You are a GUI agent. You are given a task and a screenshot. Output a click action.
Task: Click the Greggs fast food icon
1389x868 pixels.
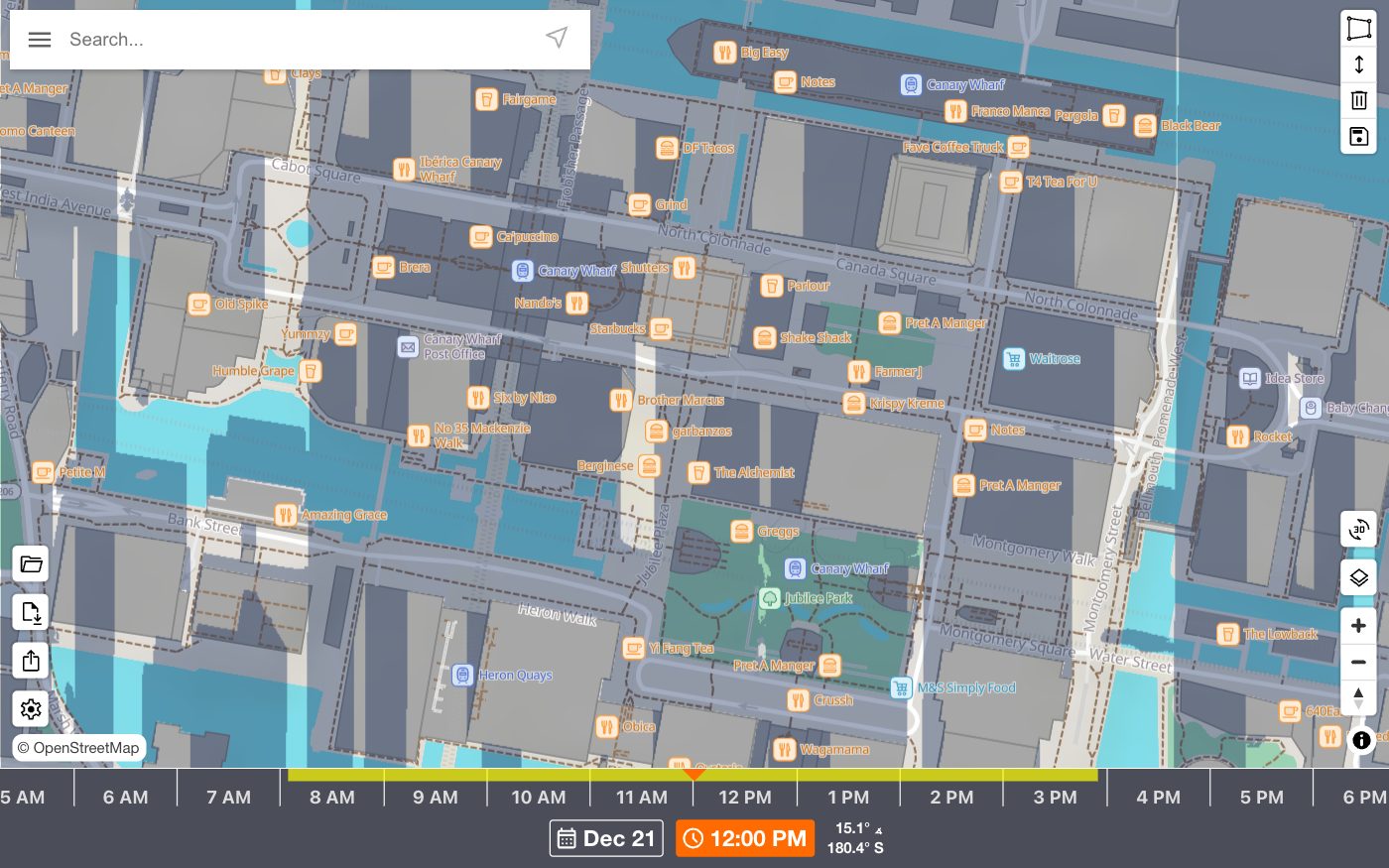point(741,531)
